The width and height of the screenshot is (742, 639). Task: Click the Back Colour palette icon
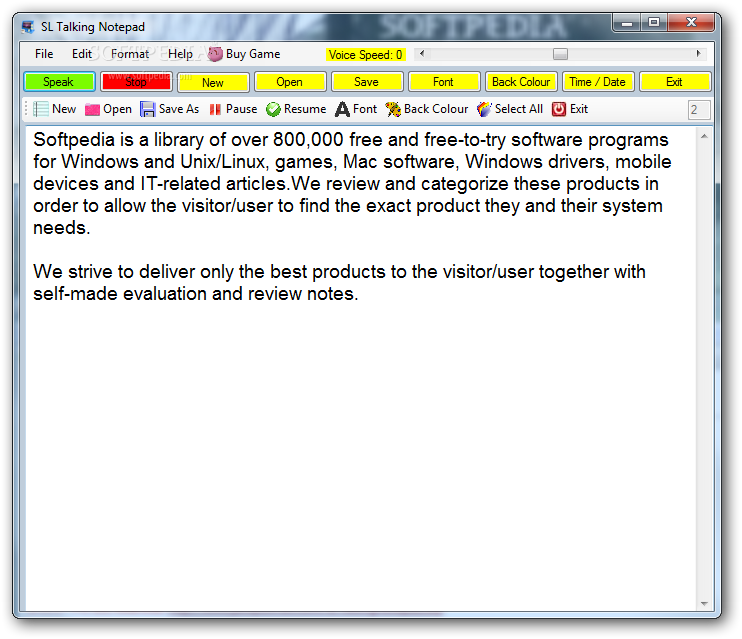click(393, 109)
